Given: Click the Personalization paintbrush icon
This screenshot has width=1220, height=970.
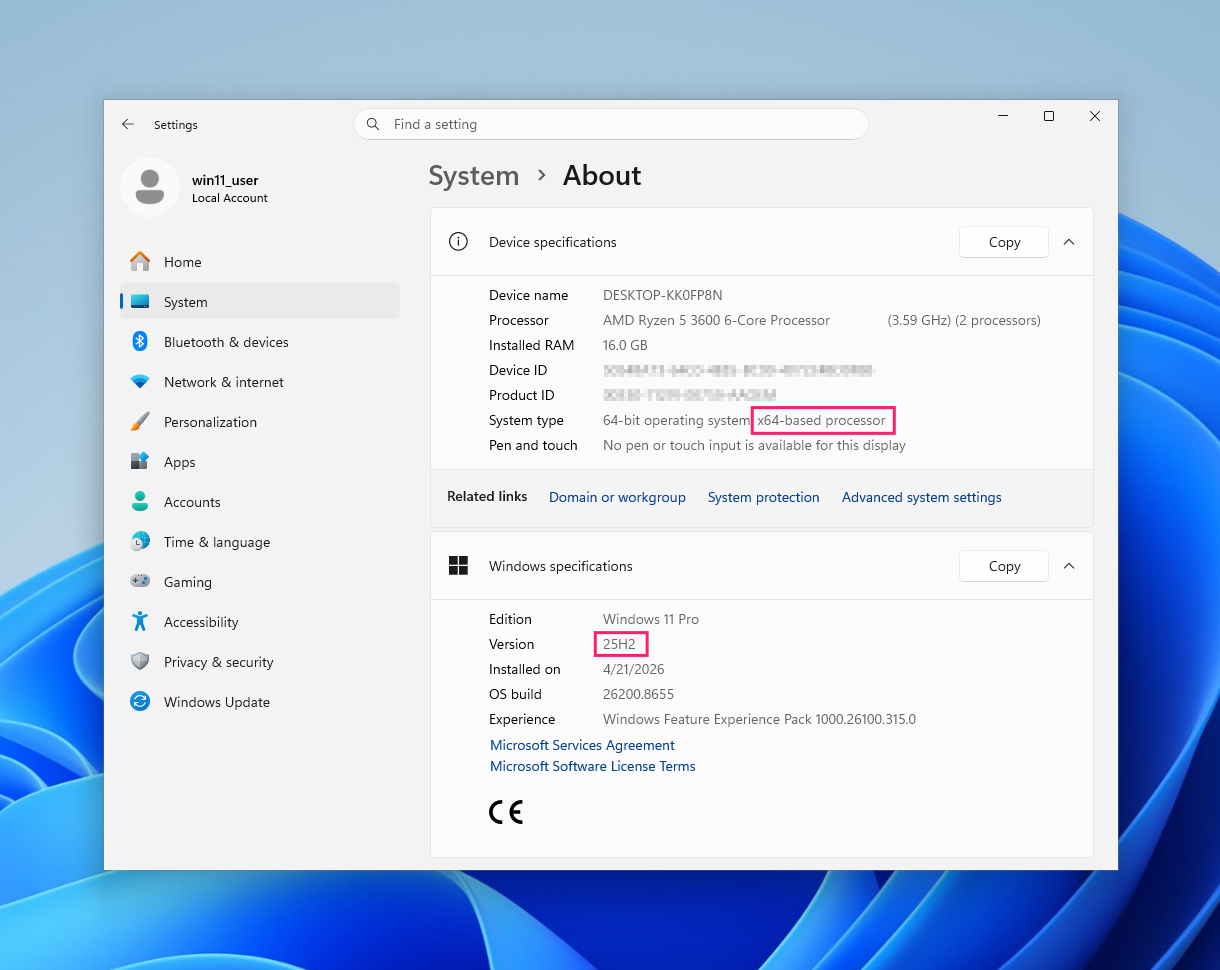Looking at the screenshot, I should pos(140,422).
